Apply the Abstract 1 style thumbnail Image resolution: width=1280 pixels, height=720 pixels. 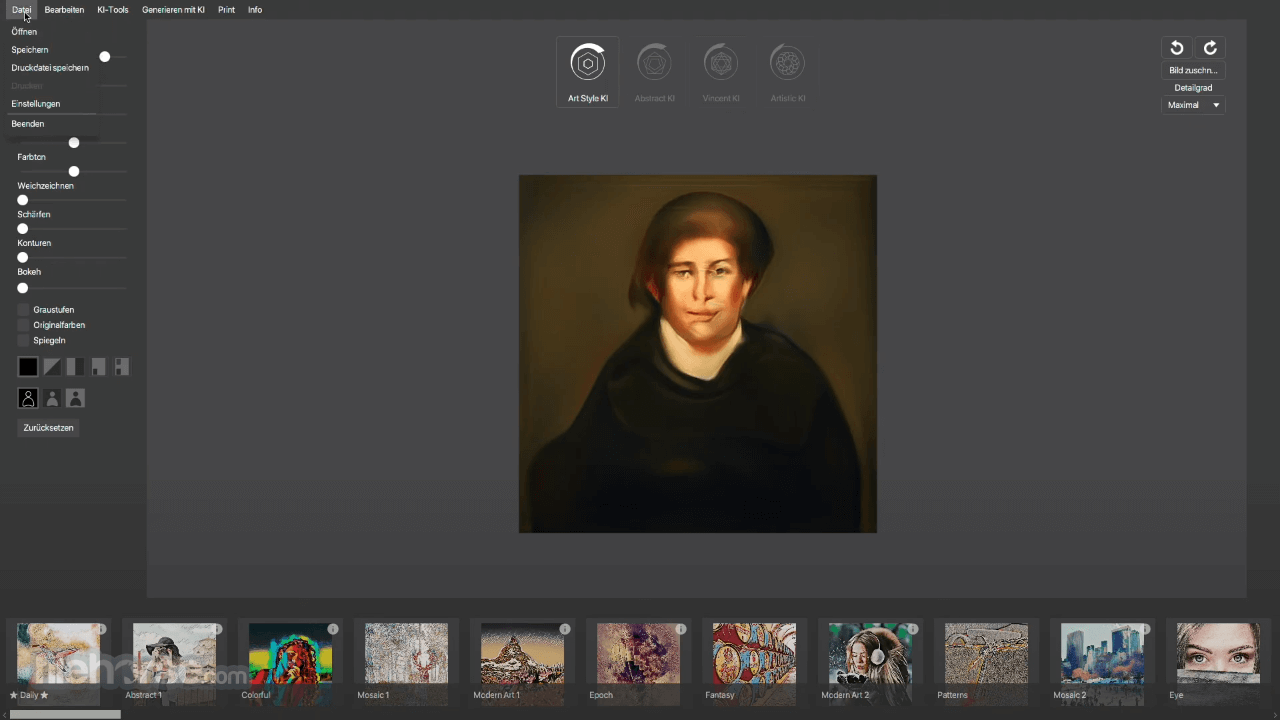pyautogui.click(x=174, y=662)
